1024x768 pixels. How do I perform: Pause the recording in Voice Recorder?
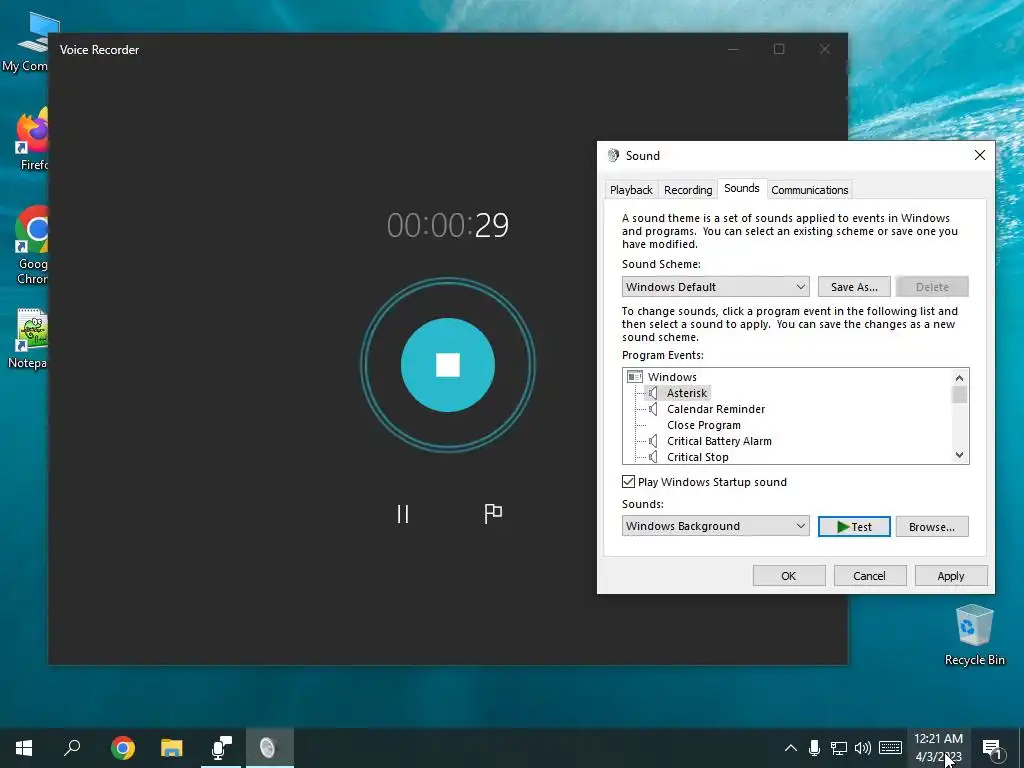403,514
